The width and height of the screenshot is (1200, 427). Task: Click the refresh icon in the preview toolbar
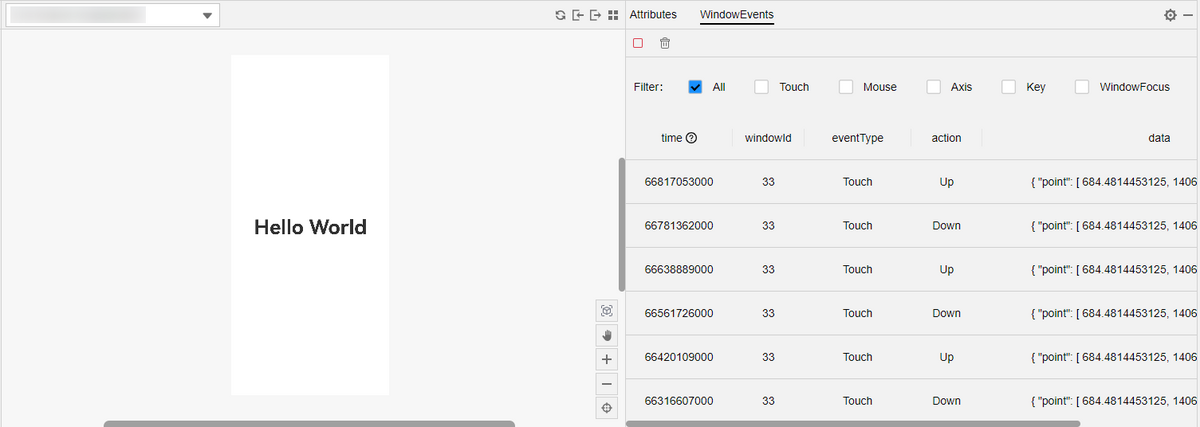(x=561, y=15)
